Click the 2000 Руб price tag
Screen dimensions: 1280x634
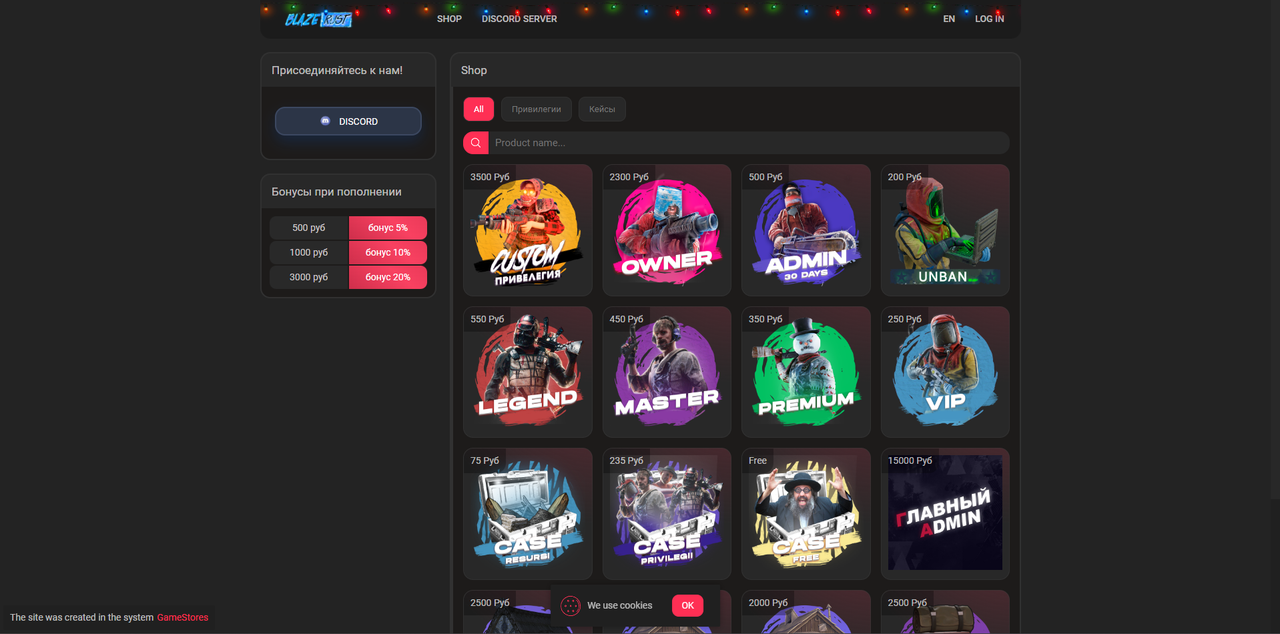click(768, 603)
